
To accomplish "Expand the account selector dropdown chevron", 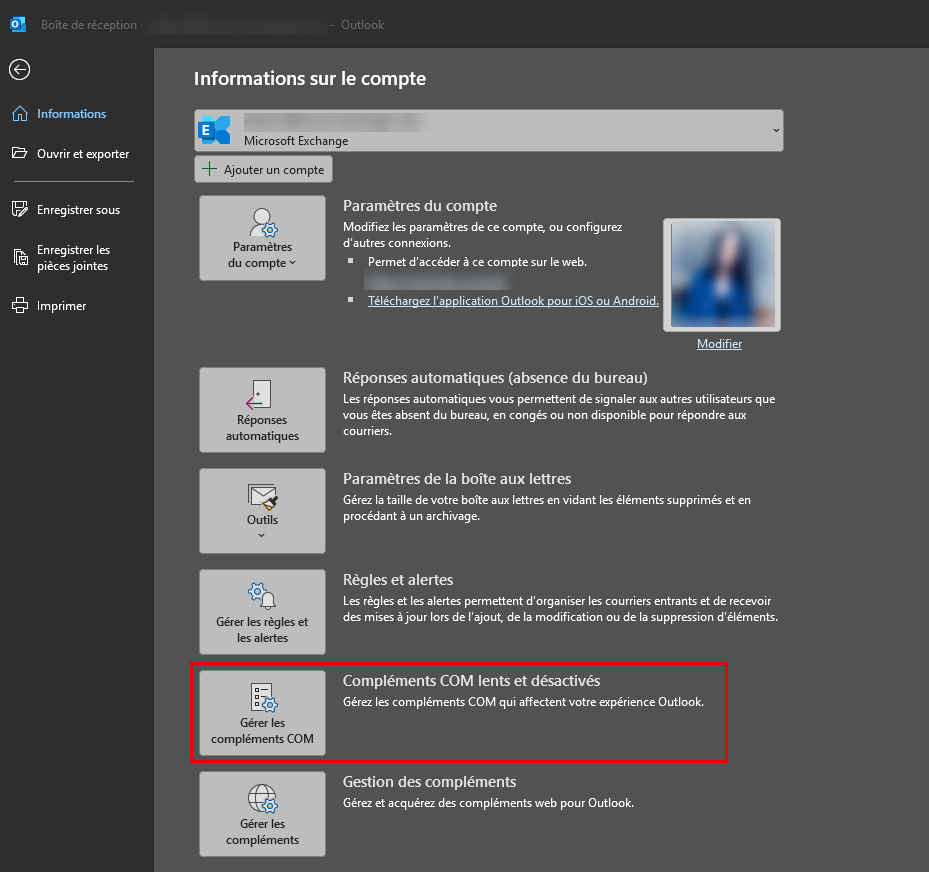I will click(x=776, y=130).
